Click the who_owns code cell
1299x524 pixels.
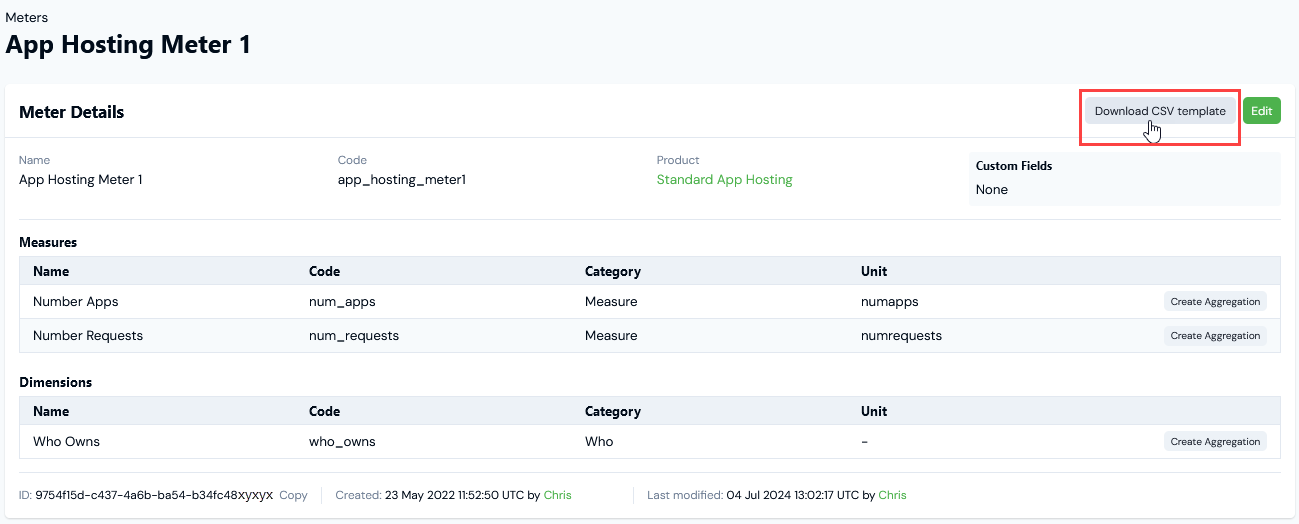342,442
